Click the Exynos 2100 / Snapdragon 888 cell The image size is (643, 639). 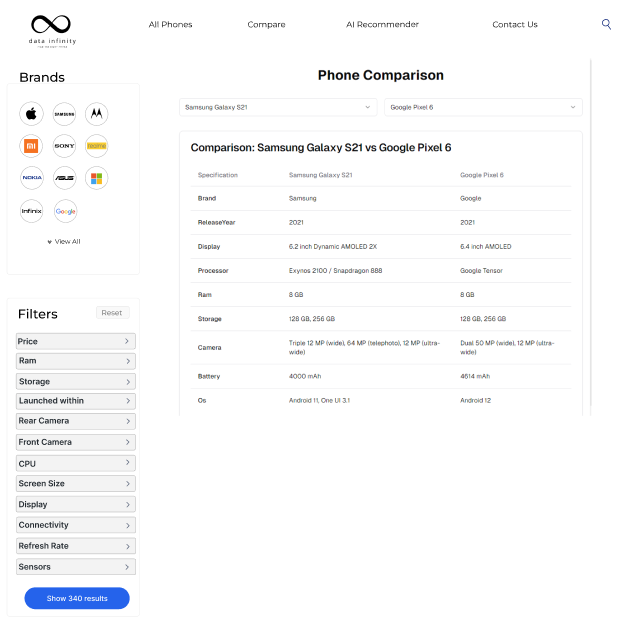[335, 271]
